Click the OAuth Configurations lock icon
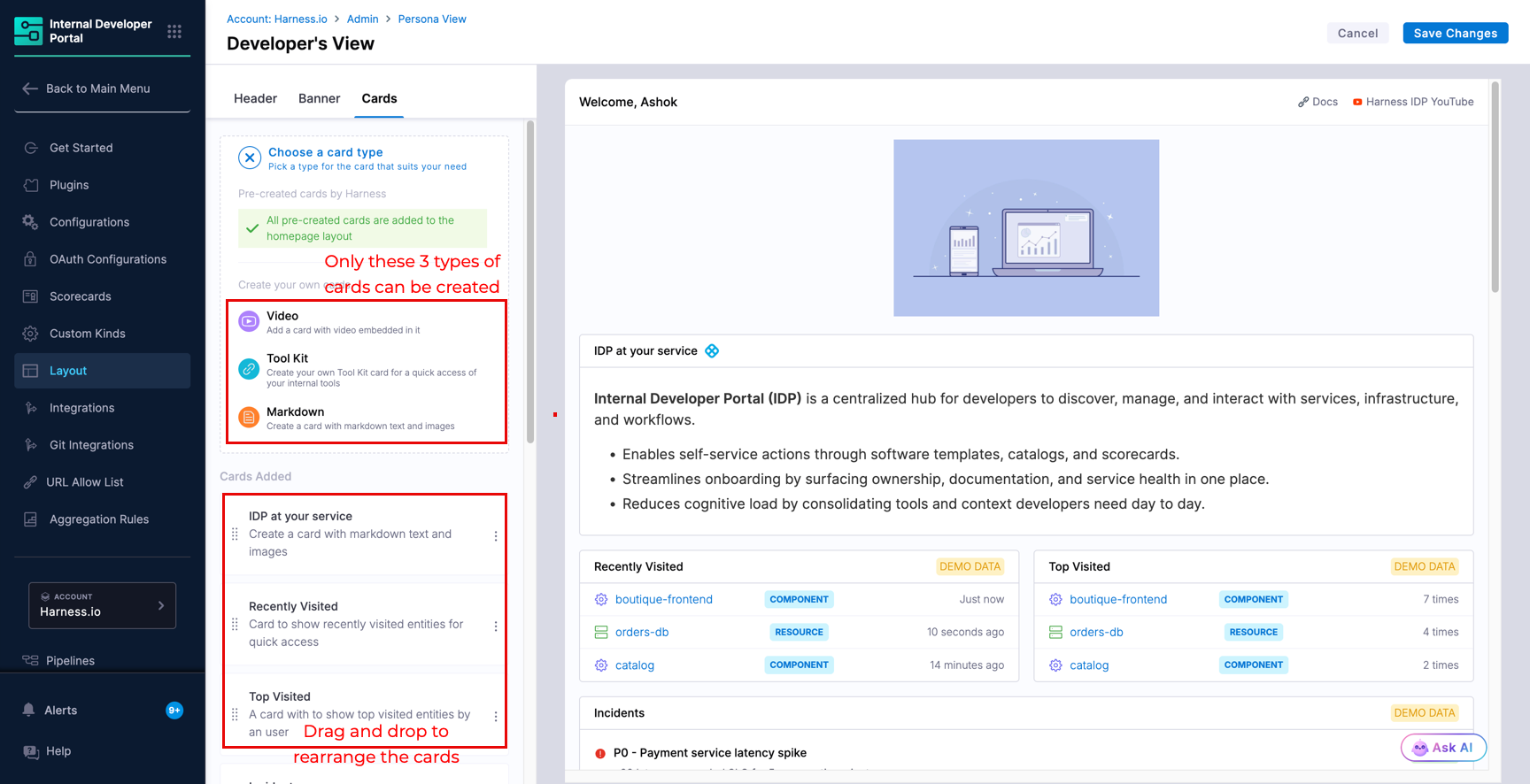Screen dimensions: 1530x784 [30, 259]
